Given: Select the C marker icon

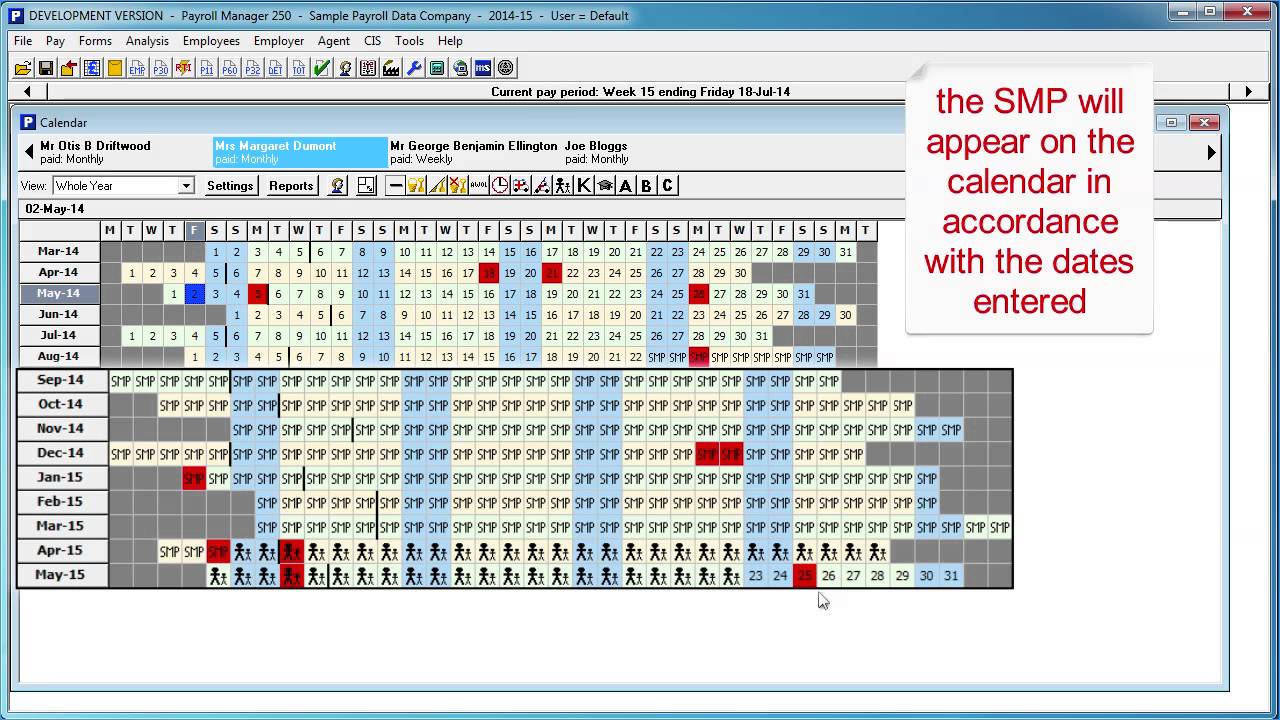Looking at the screenshot, I should tap(667, 185).
